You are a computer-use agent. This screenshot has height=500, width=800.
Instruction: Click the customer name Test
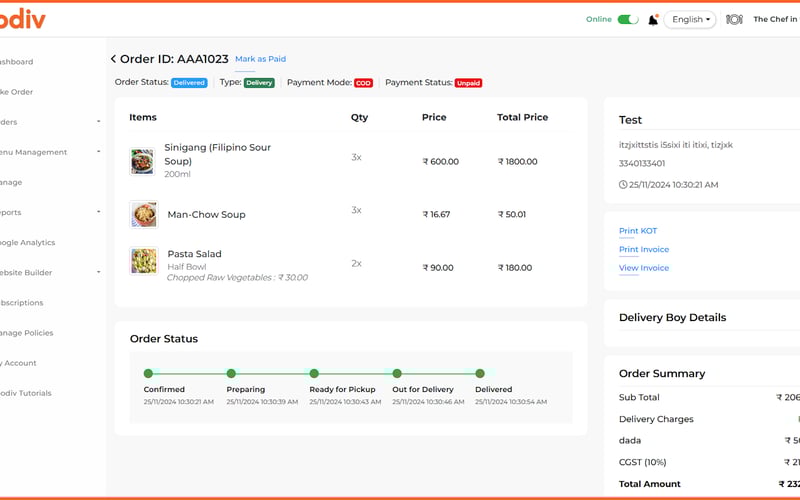click(630, 120)
